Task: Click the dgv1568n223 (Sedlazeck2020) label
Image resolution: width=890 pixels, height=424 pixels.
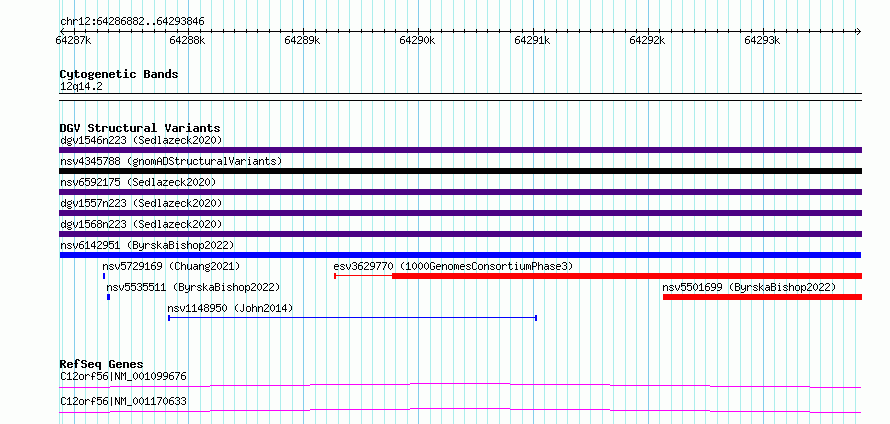Action: coord(141,224)
